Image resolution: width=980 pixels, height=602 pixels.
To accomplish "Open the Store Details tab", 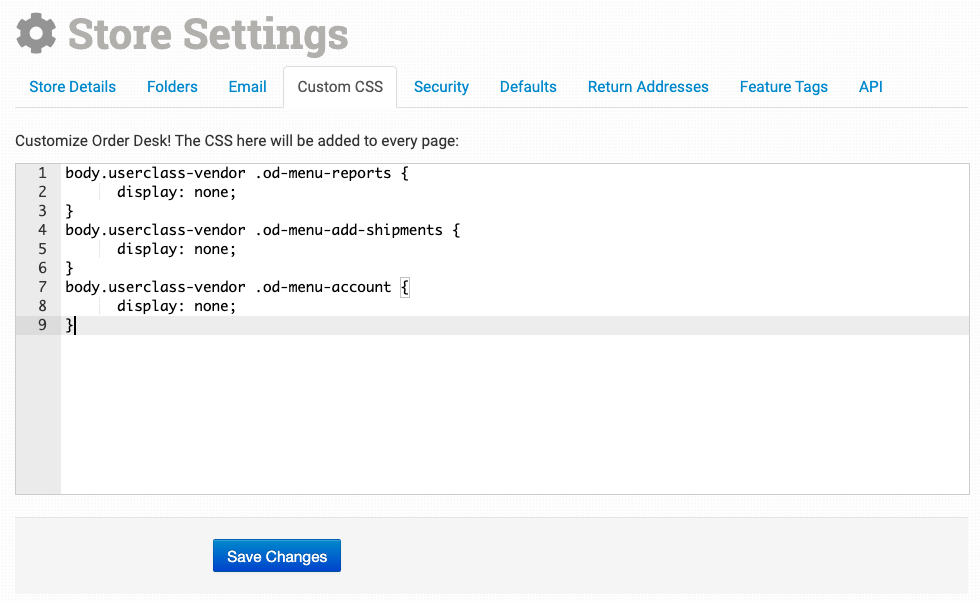I will [x=73, y=87].
